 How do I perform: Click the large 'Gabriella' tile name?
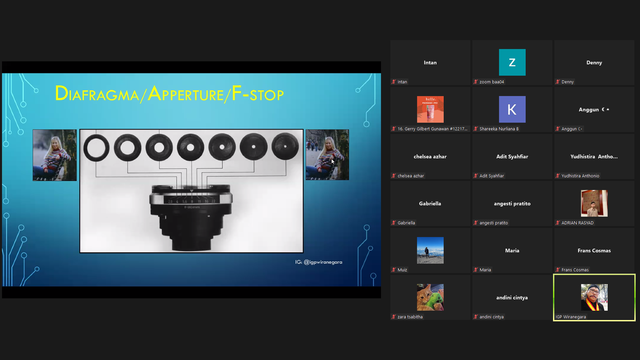[430, 203]
